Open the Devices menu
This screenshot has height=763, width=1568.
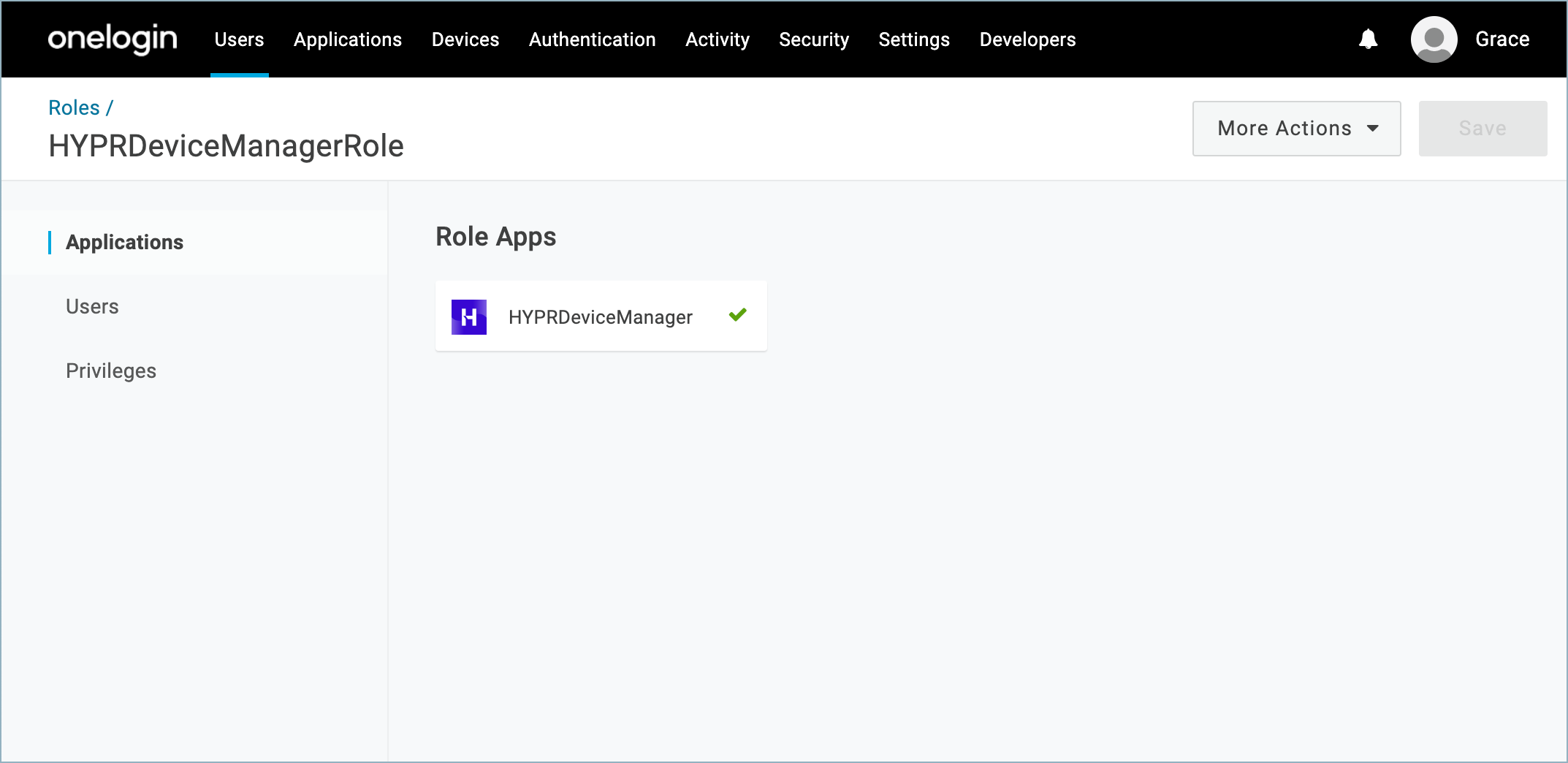tap(465, 39)
